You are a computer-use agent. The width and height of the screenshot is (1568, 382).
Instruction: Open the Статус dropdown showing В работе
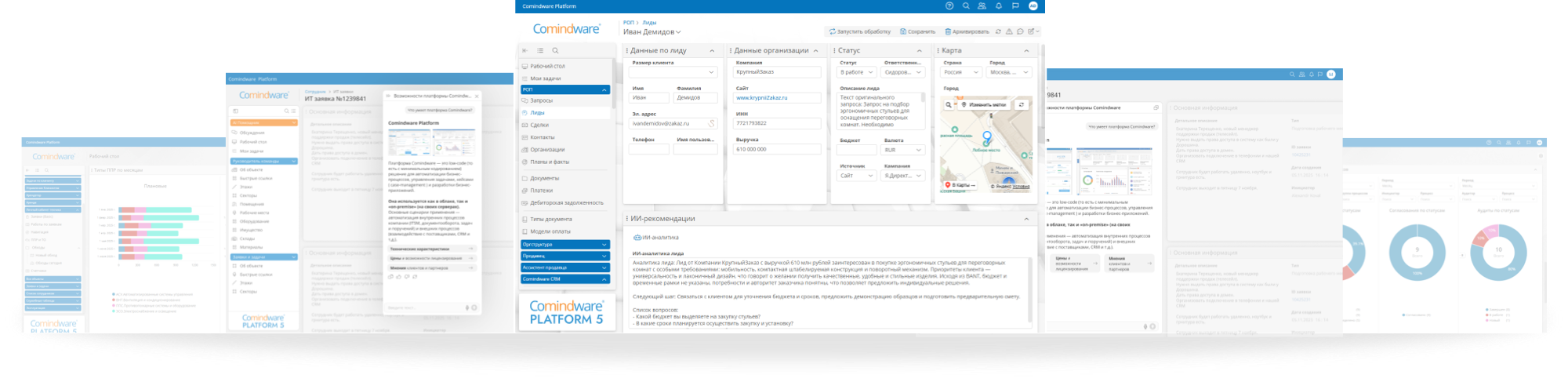pyautogui.click(x=858, y=72)
